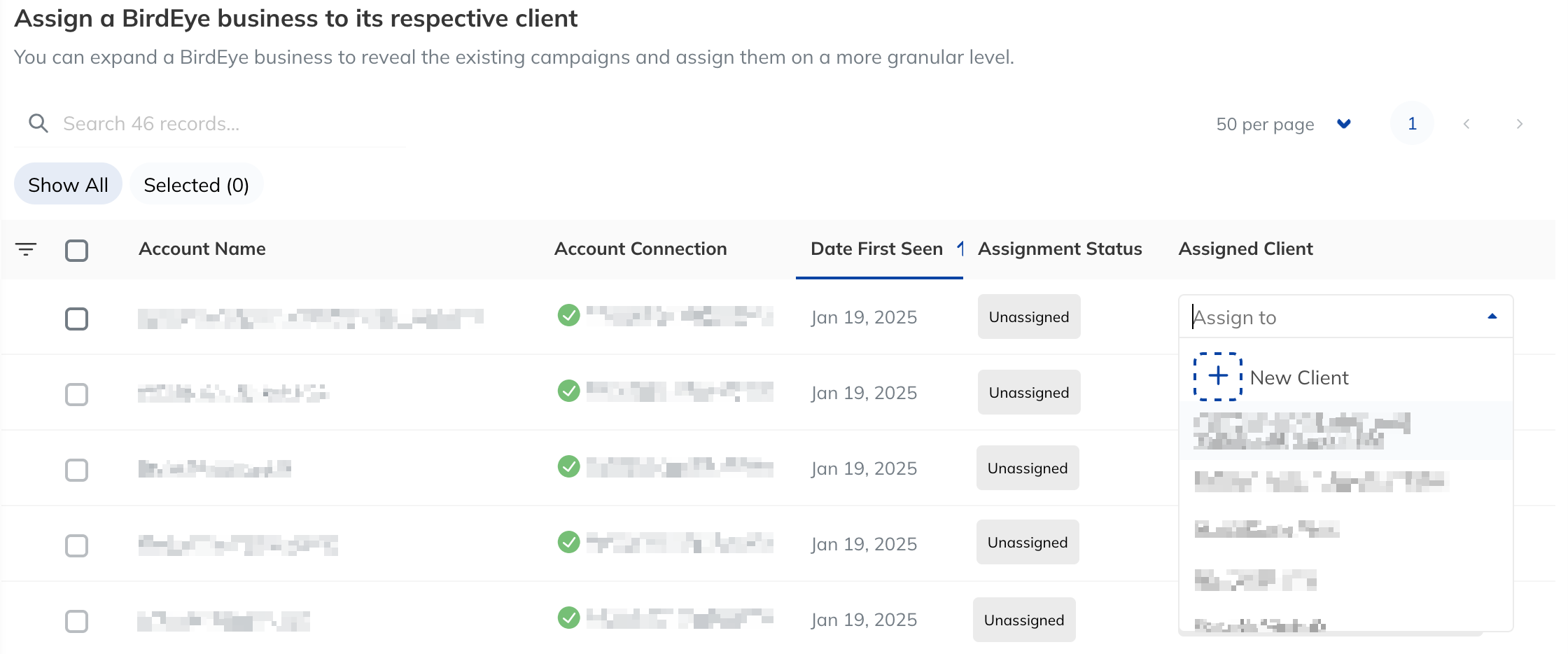
Task: Click page number 1 button
Action: 1412,124
